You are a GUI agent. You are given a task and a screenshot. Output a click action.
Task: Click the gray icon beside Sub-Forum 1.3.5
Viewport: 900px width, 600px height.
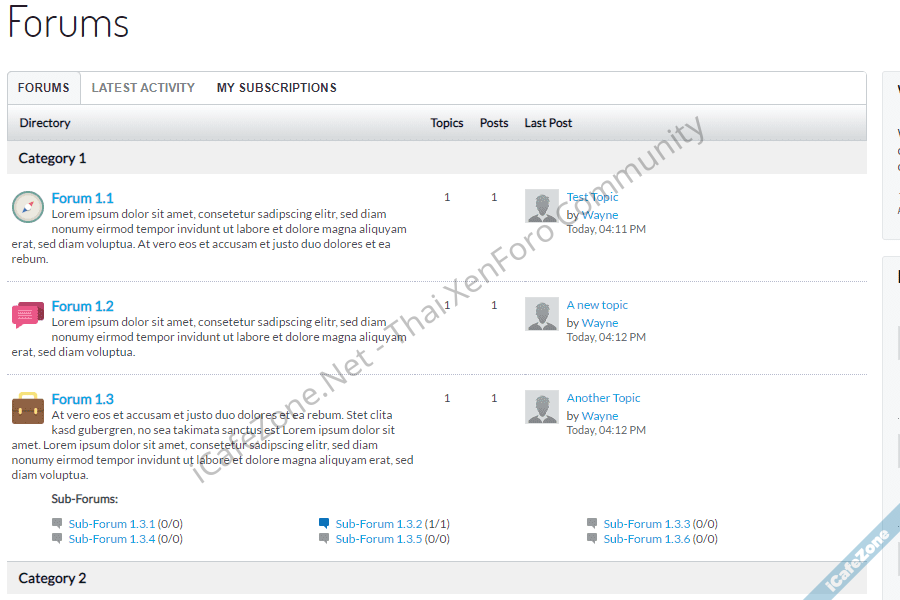pyautogui.click(x=324, y=538)
